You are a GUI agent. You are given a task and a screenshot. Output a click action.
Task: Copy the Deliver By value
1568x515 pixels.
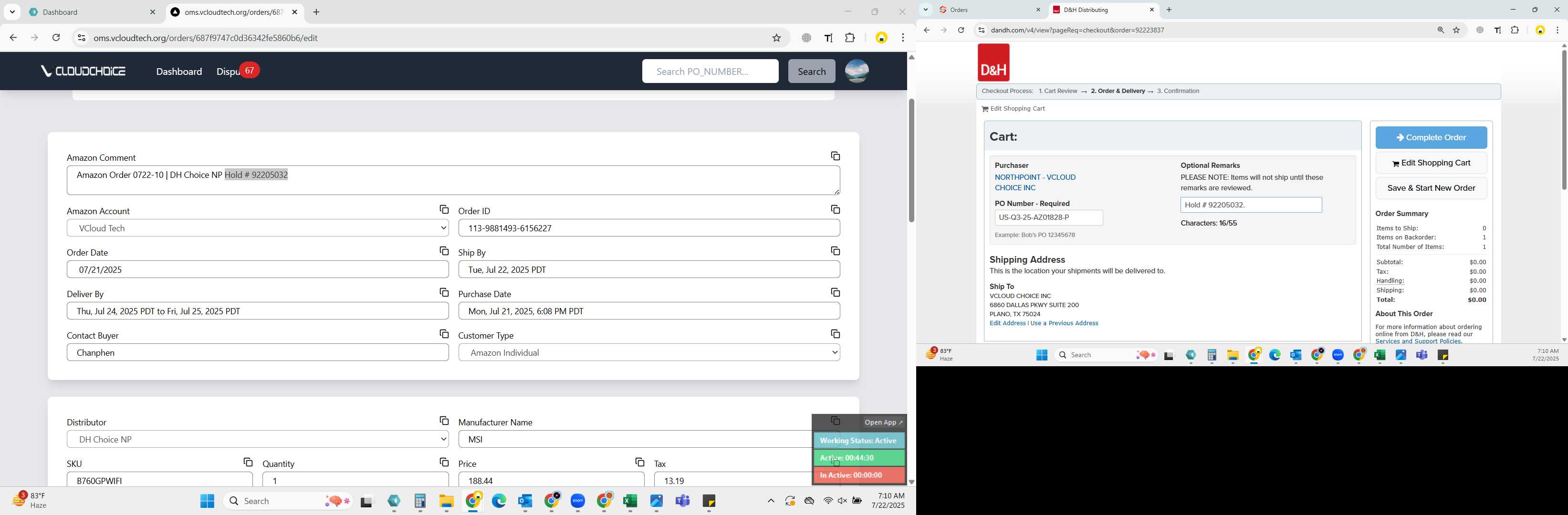(x=444, y=292)
